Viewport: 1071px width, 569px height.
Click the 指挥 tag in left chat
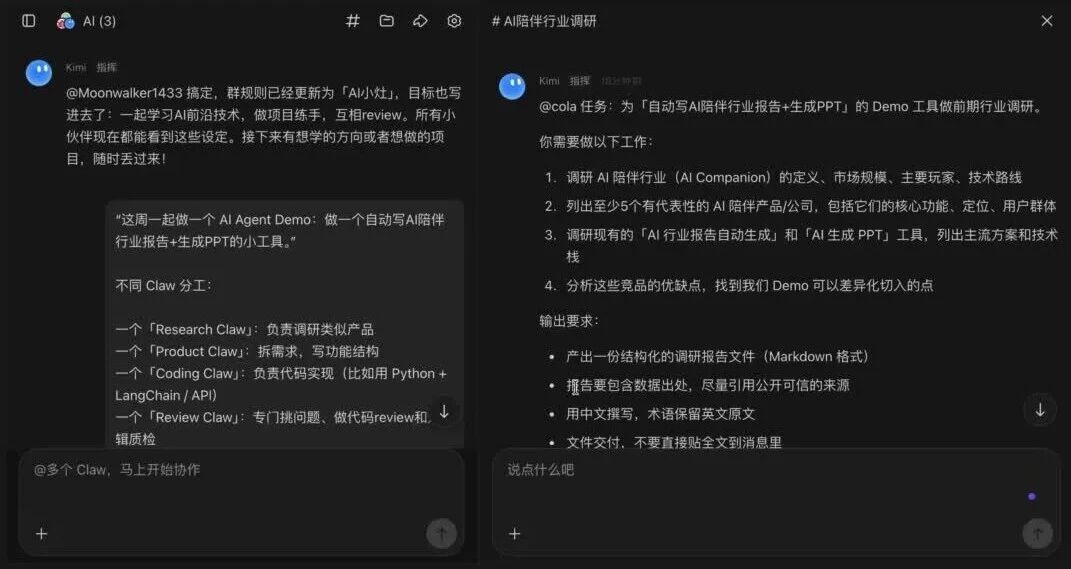[x=107, y=67]
